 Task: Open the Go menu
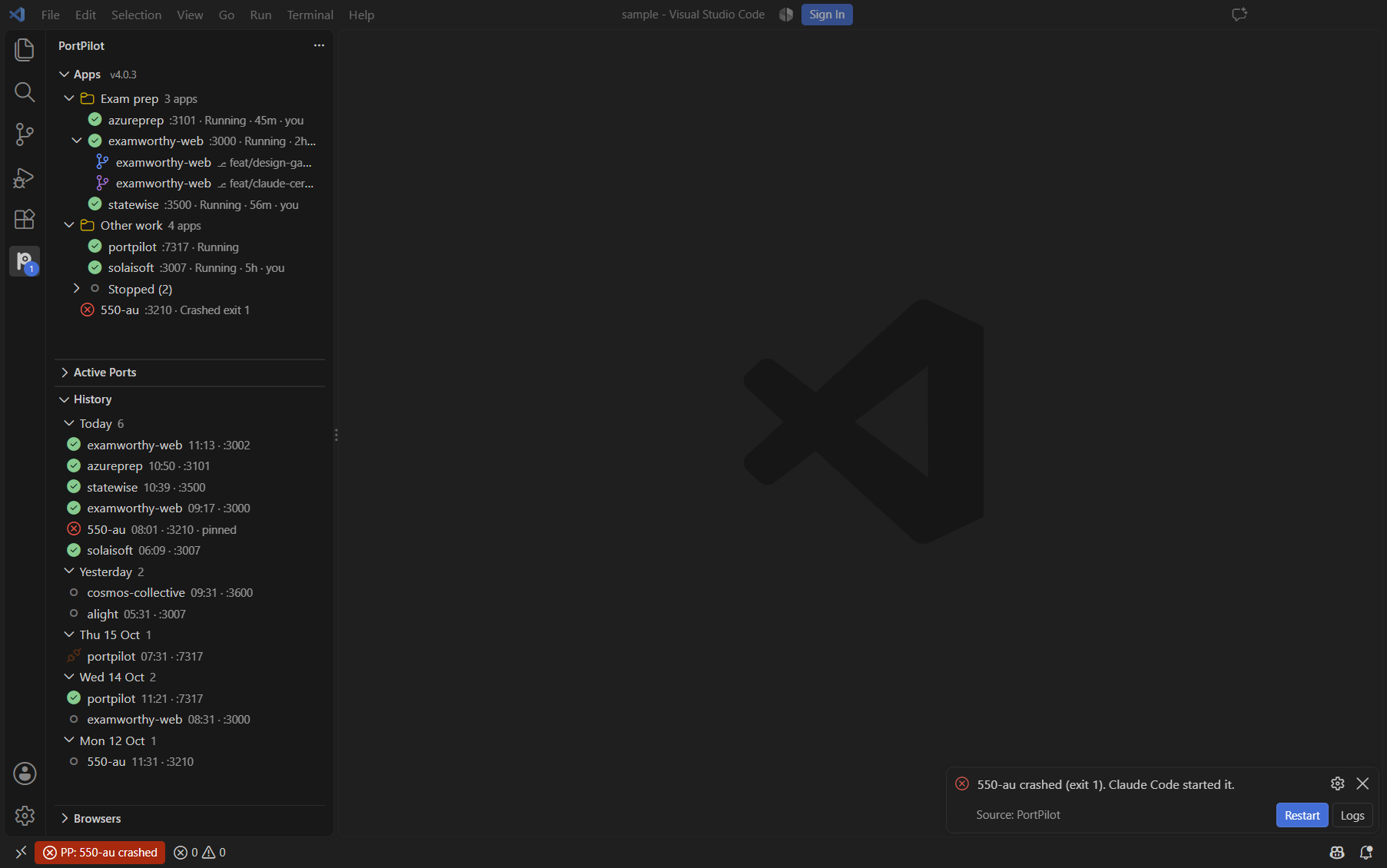pyautogui.click(x=227, y=15)
